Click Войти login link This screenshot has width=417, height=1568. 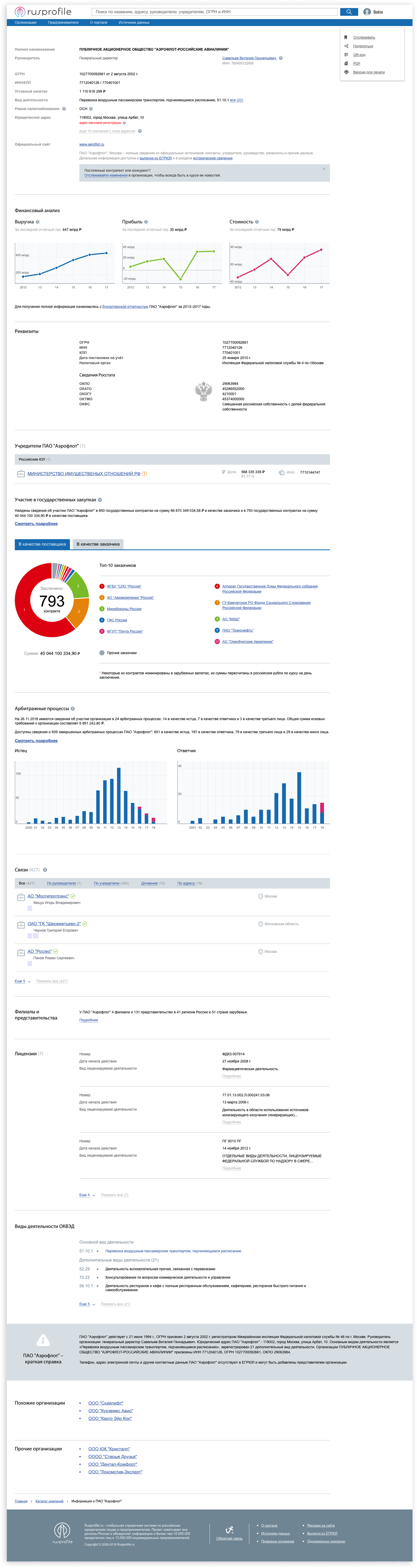coord(378,12)
